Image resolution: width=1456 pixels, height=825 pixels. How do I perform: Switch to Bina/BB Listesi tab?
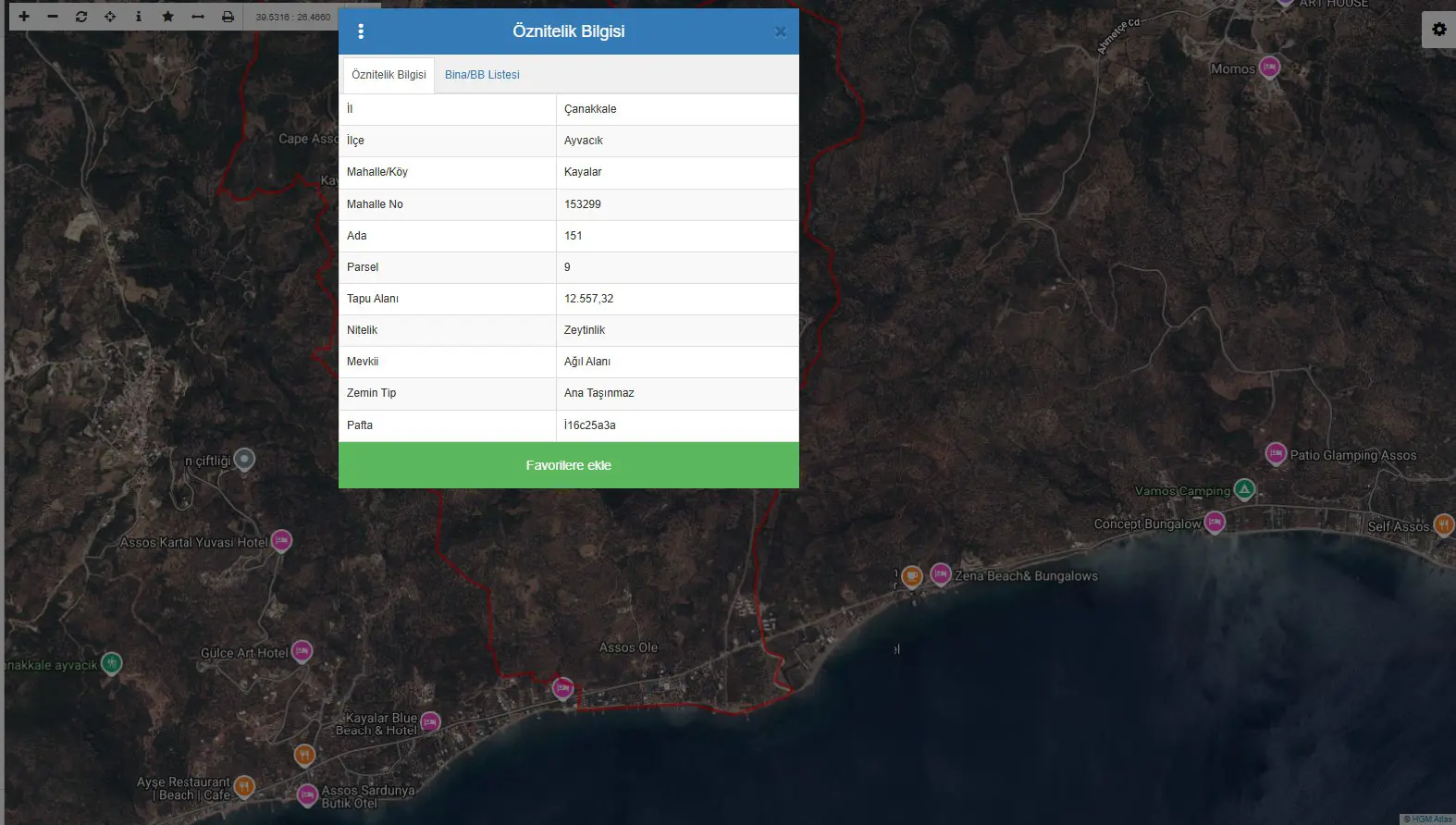tap(482, 75)
